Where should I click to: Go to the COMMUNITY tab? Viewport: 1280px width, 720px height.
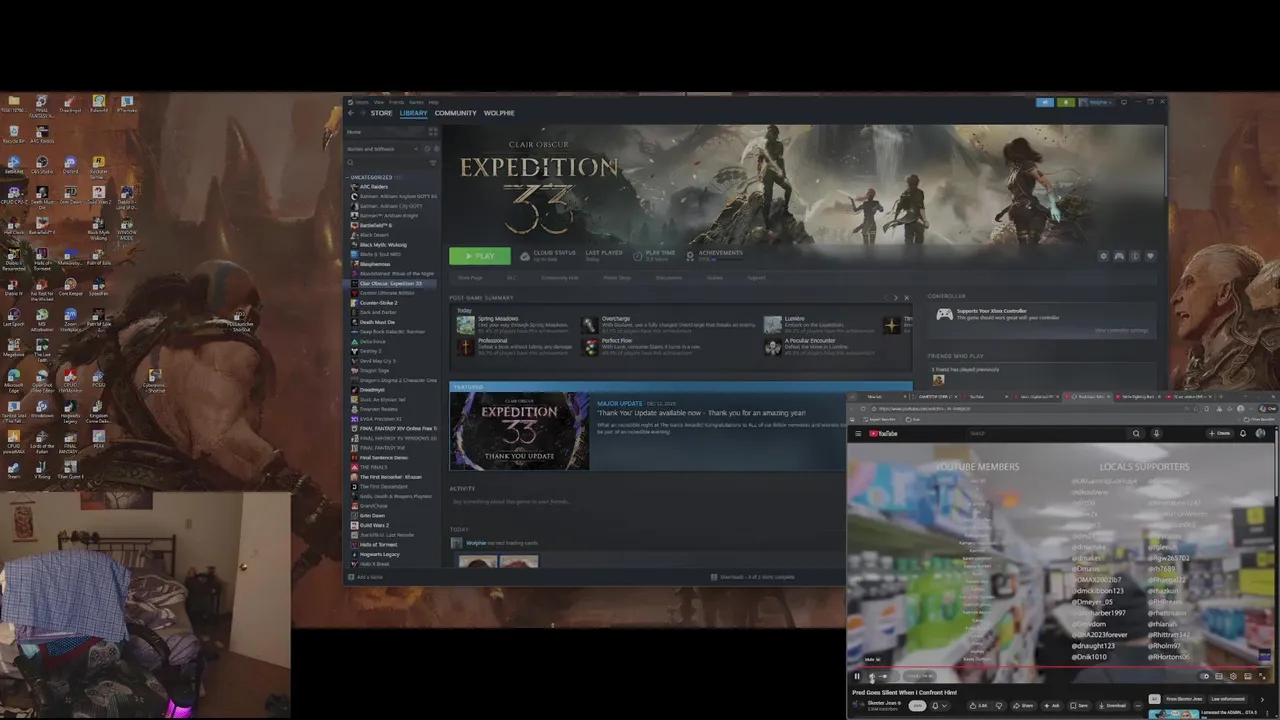(x=455, y=113)
